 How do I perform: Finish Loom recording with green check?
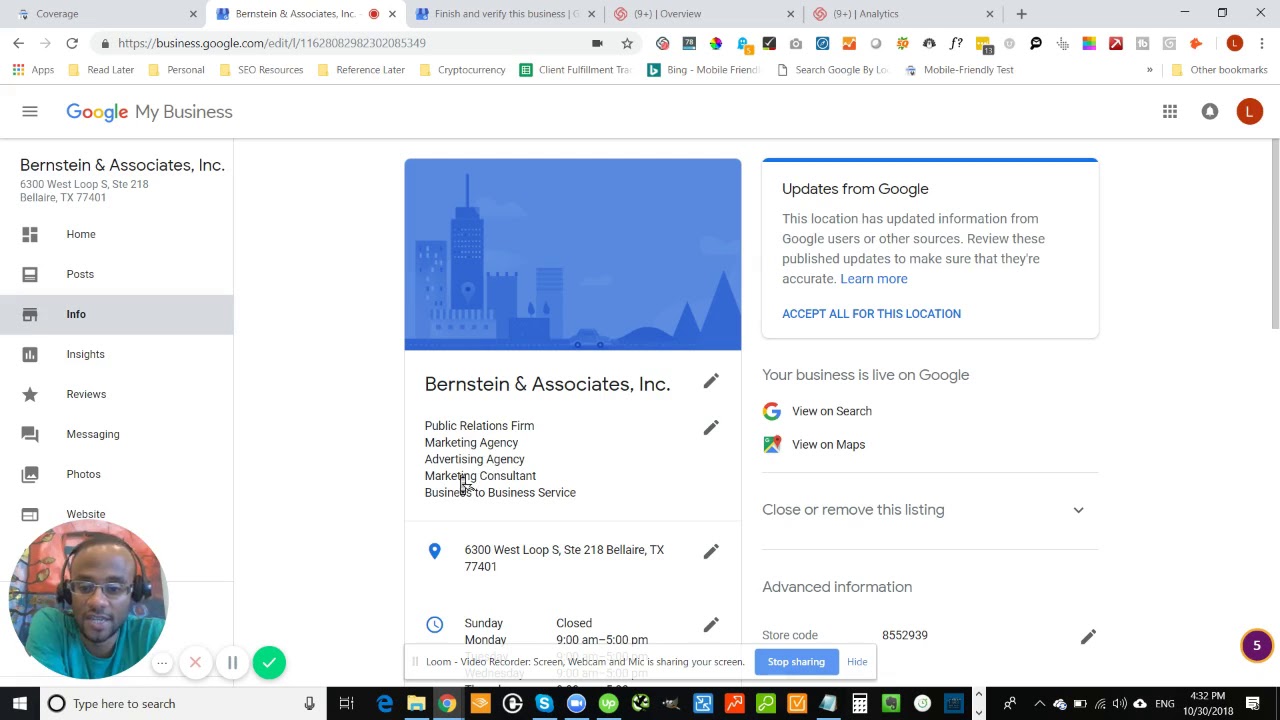point(269,662)
